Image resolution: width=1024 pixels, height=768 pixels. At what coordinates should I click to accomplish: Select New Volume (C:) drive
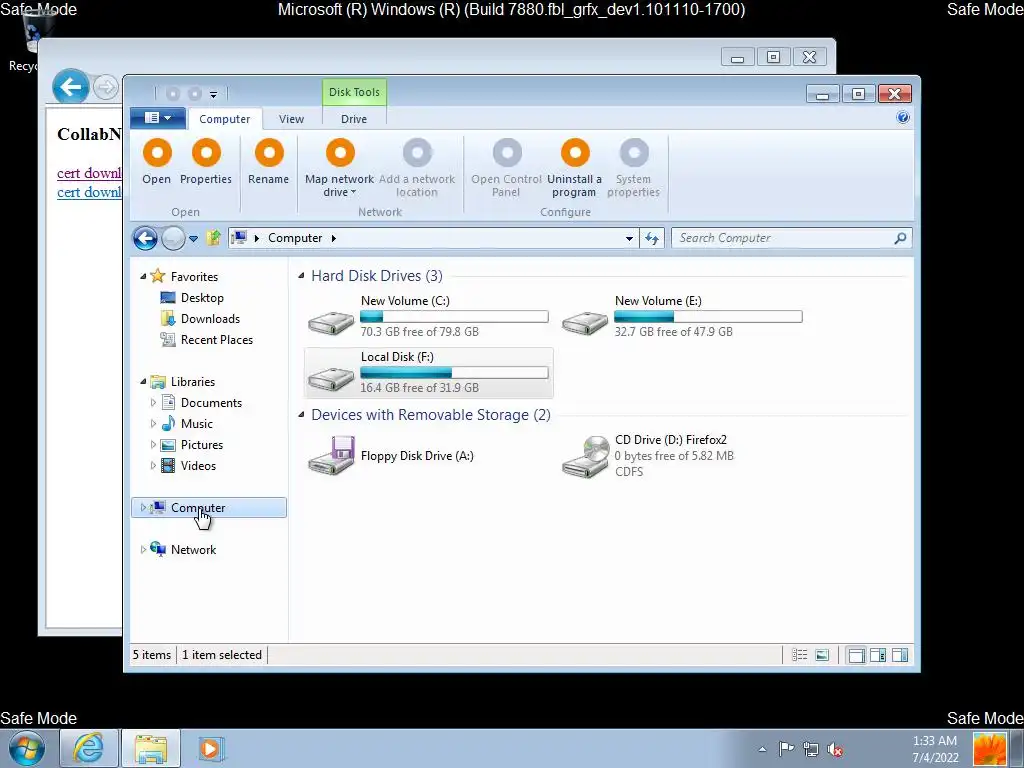click(428, 316)
